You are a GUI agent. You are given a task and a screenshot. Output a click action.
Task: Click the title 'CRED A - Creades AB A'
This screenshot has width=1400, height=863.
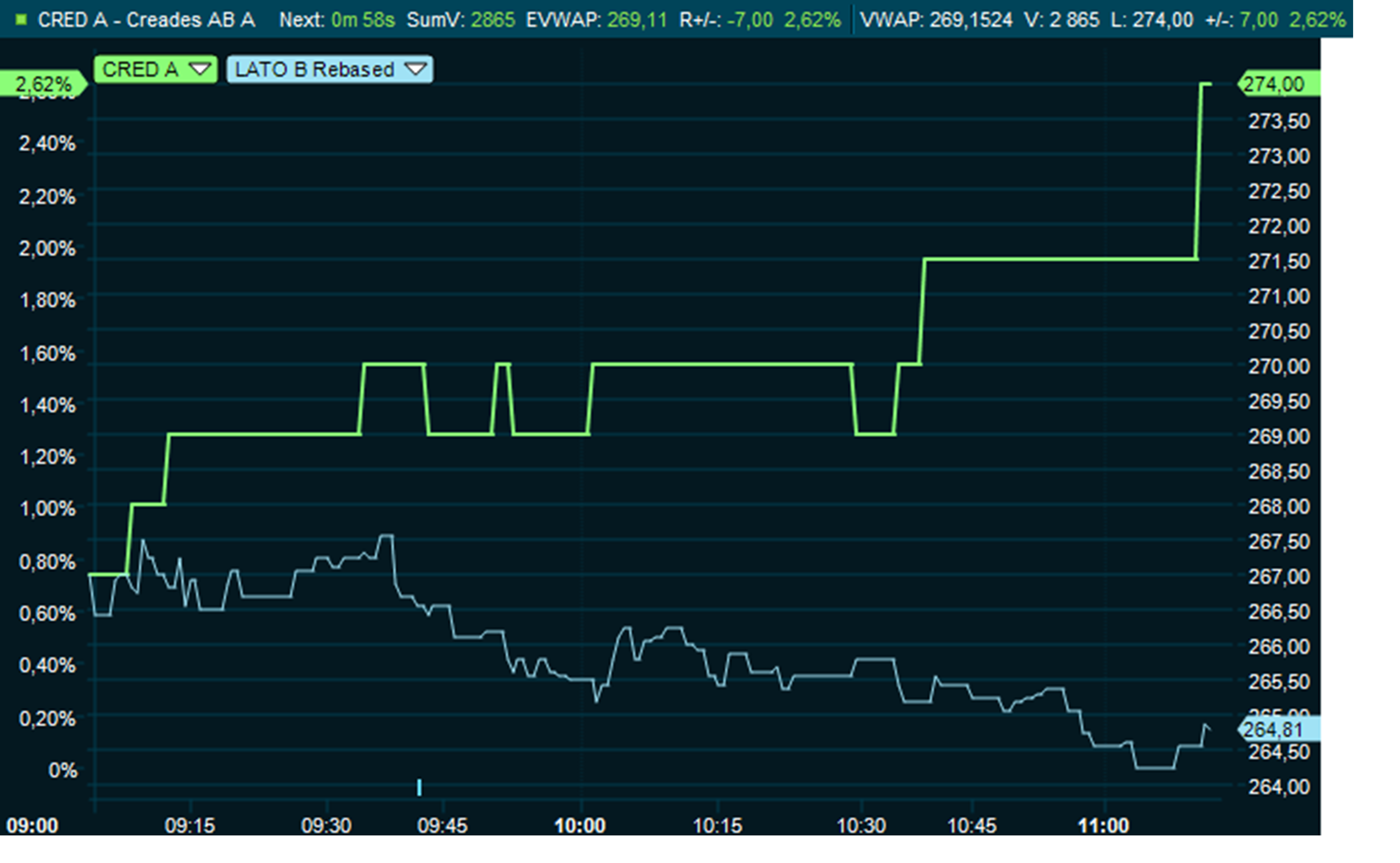[x=147, y=20]
